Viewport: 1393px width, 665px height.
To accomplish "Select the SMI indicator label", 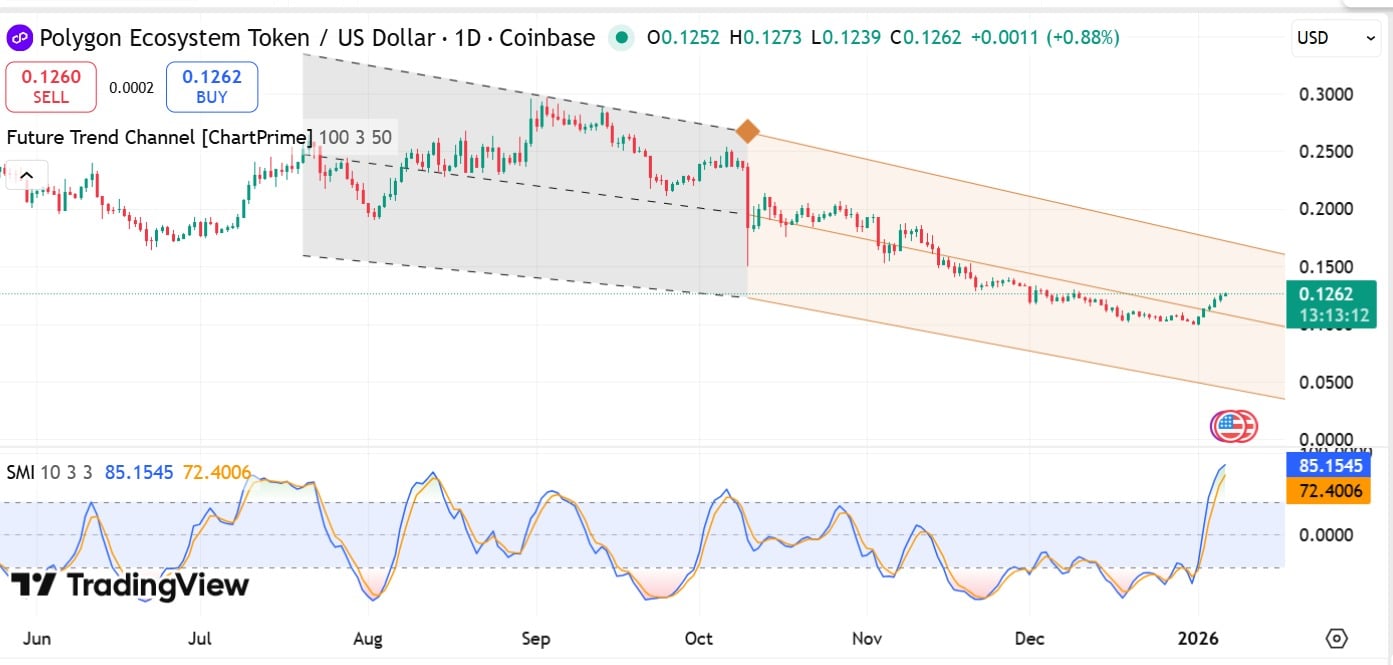I will (20, 472).
